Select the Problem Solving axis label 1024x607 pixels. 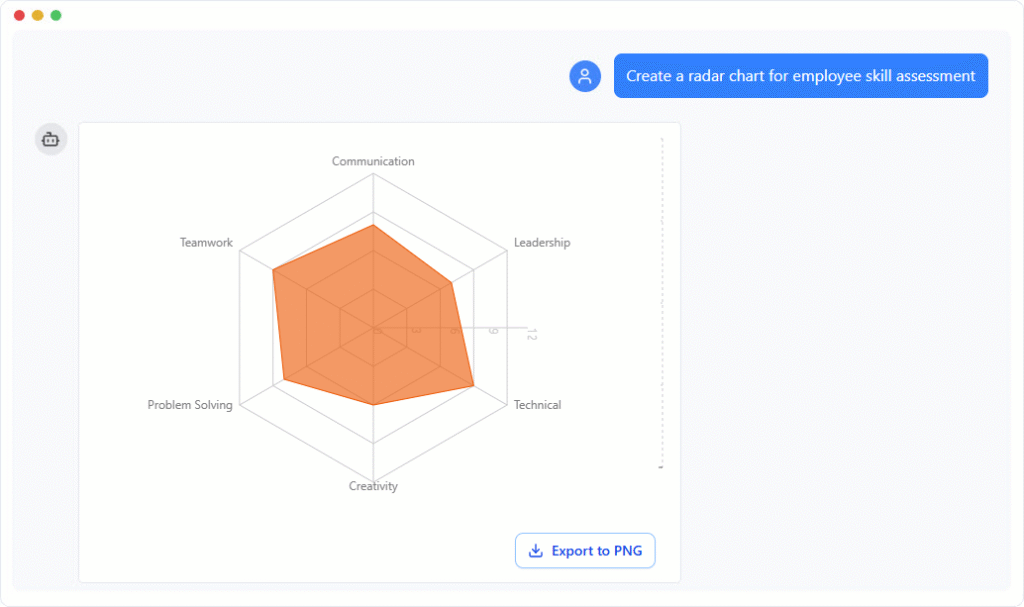pos(190,405)
